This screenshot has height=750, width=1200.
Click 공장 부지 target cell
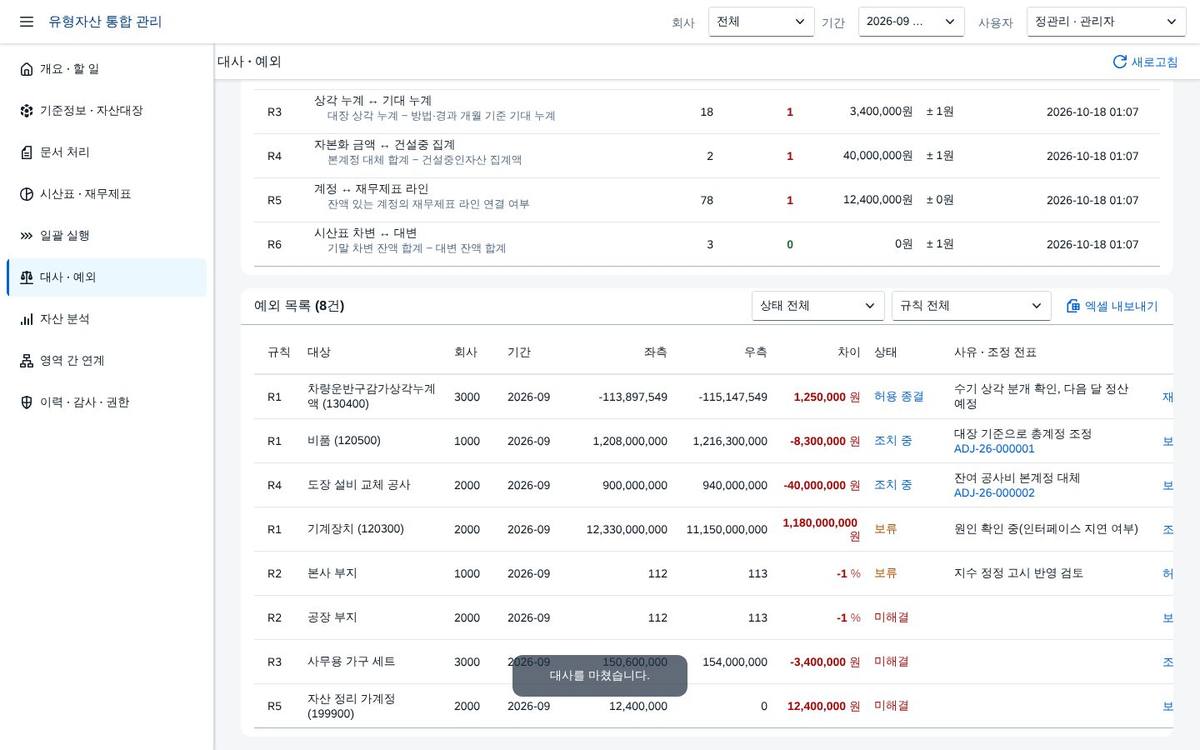pos(332,617)
